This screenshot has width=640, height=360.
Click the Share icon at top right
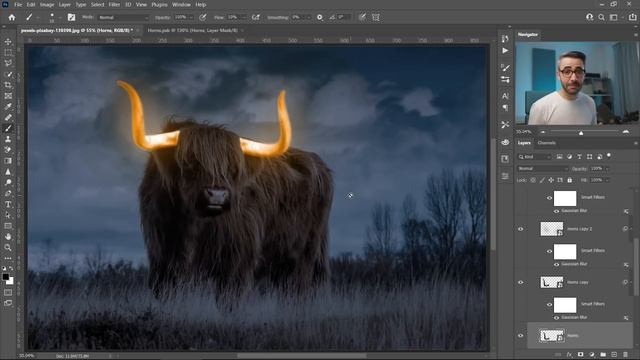632,17
